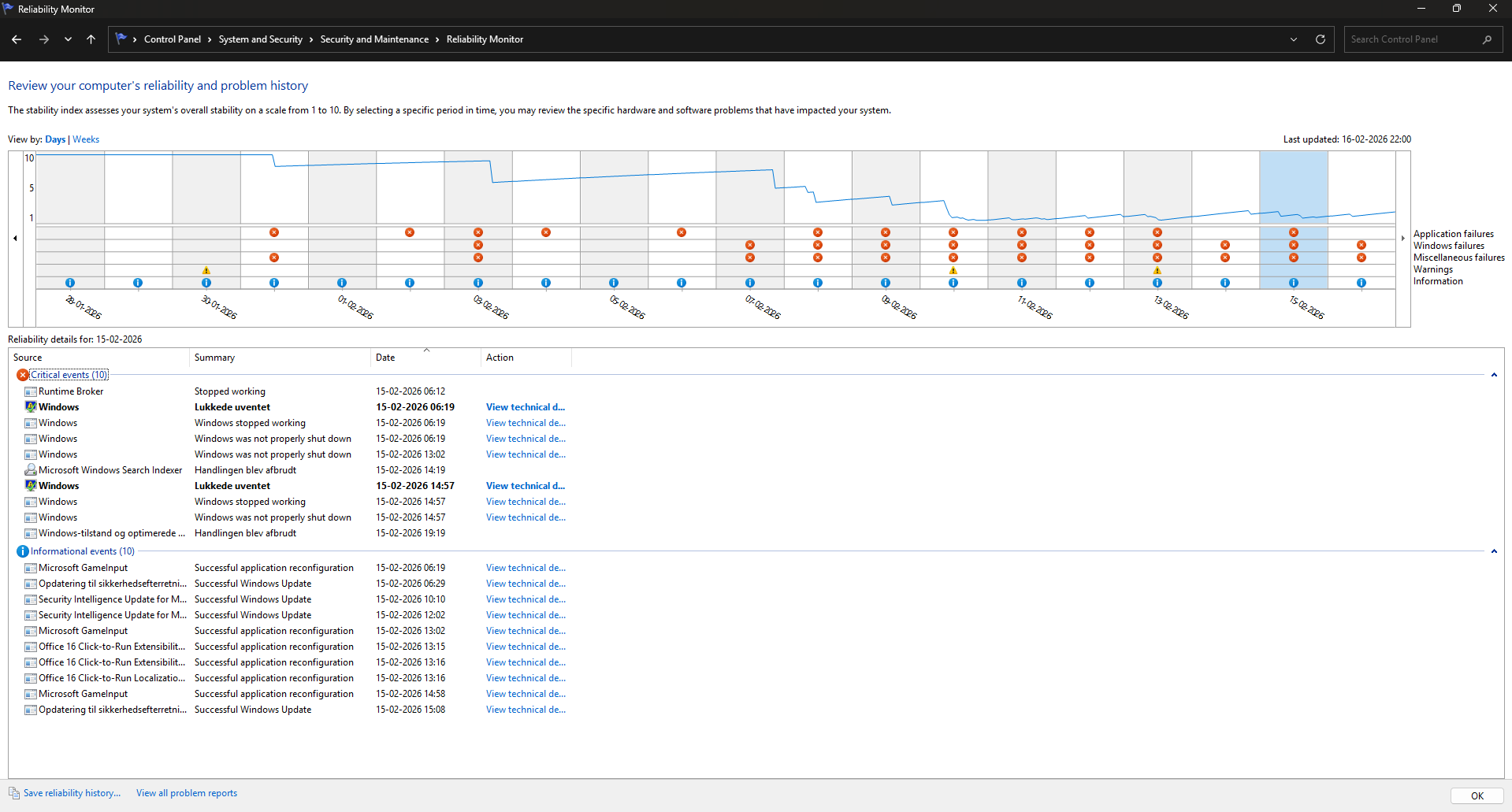Viewport: 1512px width, 812px height.
Task: Go forward with the Forward arrow
Action: coord(44,39)
